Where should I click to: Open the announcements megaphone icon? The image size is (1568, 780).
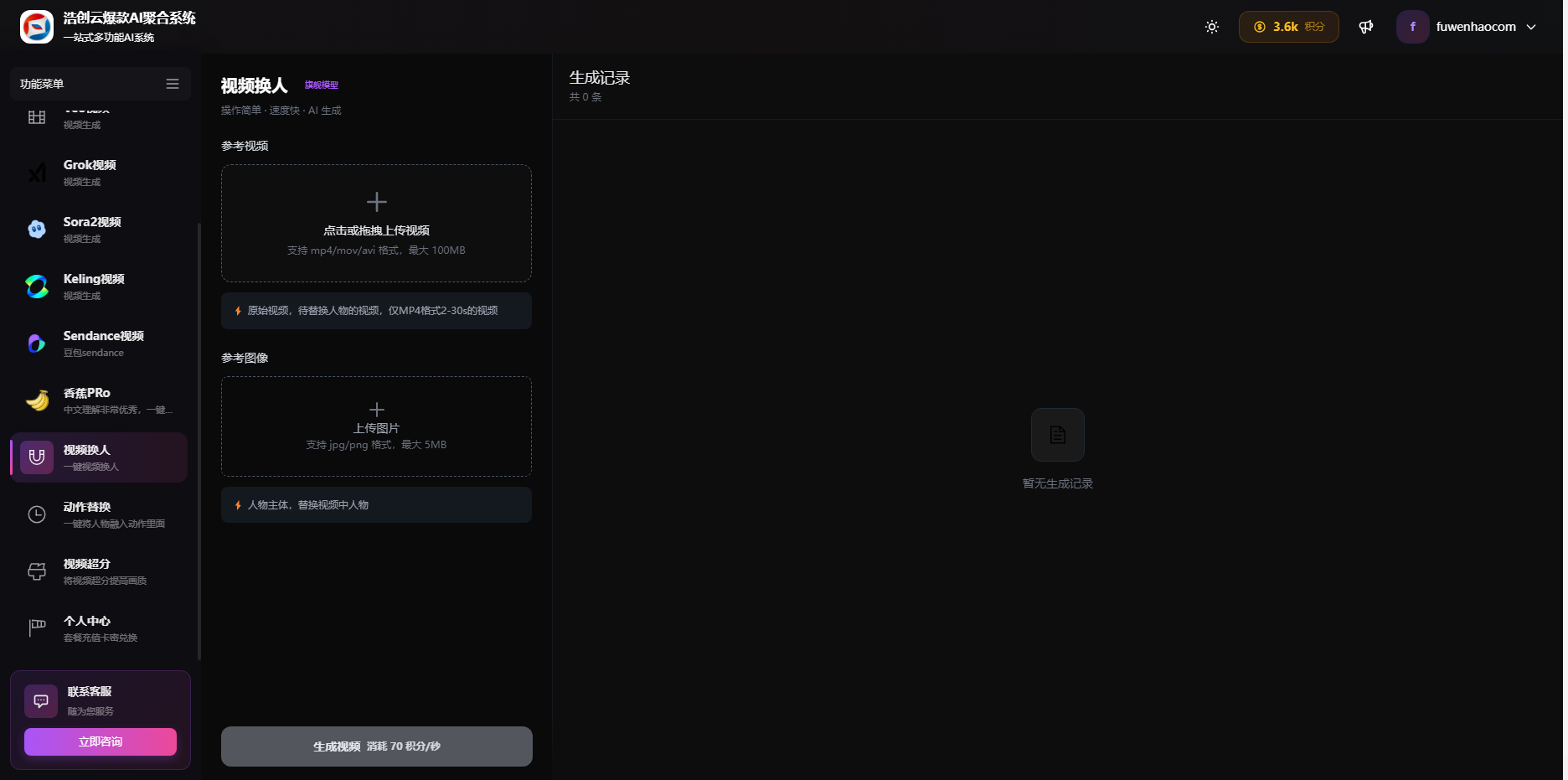pyautogui.click(x=1365, y=27)
